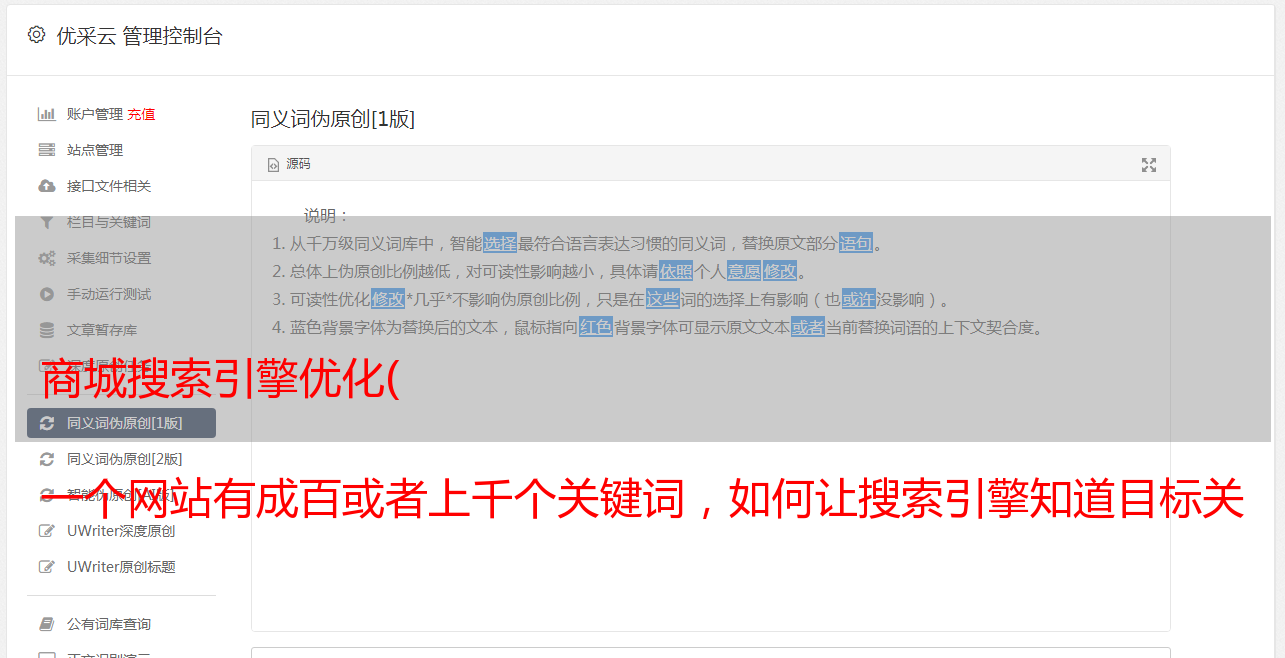
Task: Click the highlighted word 选择 in the text
Action: click(x=500, y=243)
